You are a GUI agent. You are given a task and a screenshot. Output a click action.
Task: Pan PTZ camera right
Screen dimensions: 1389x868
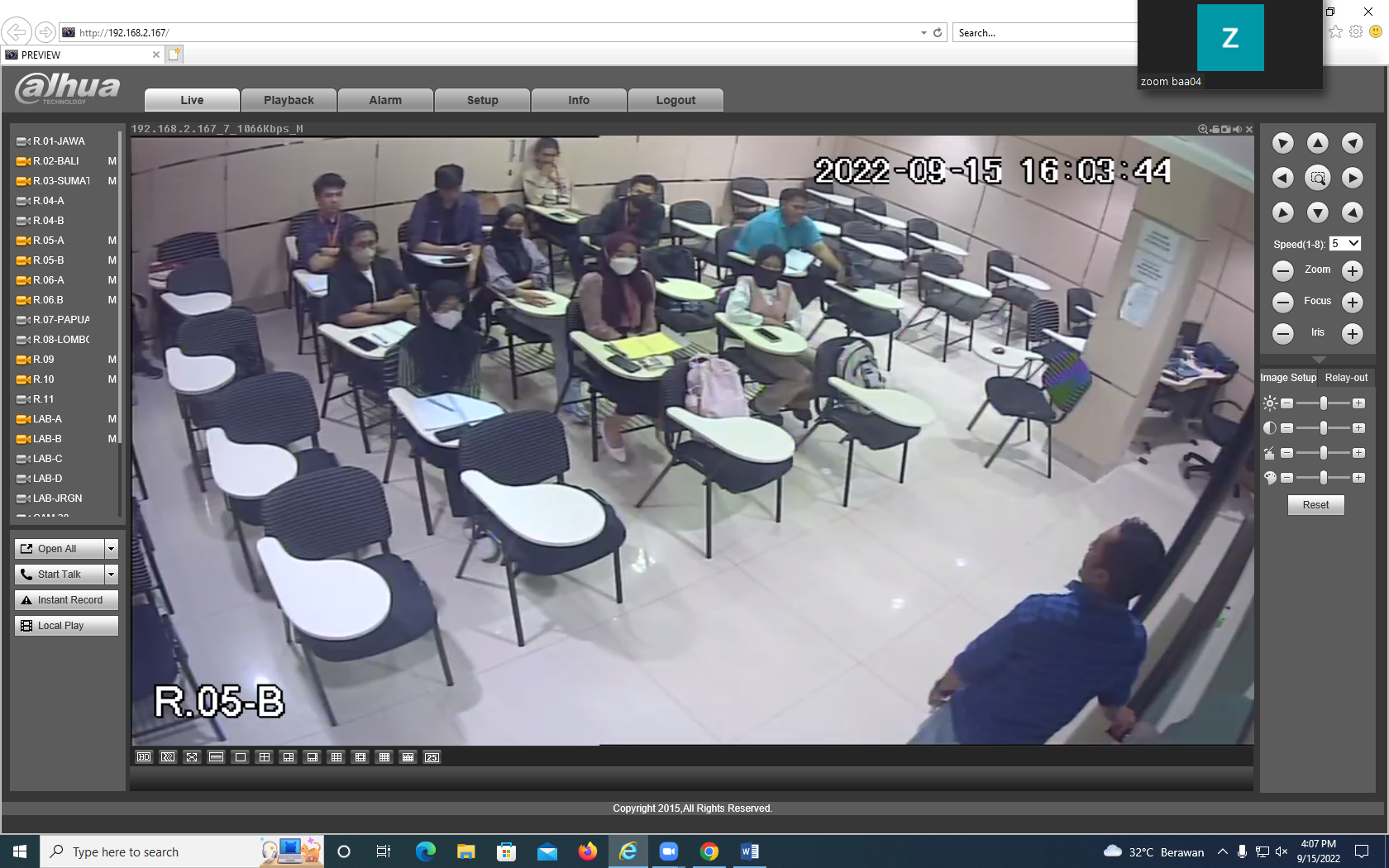[1353, 178]
